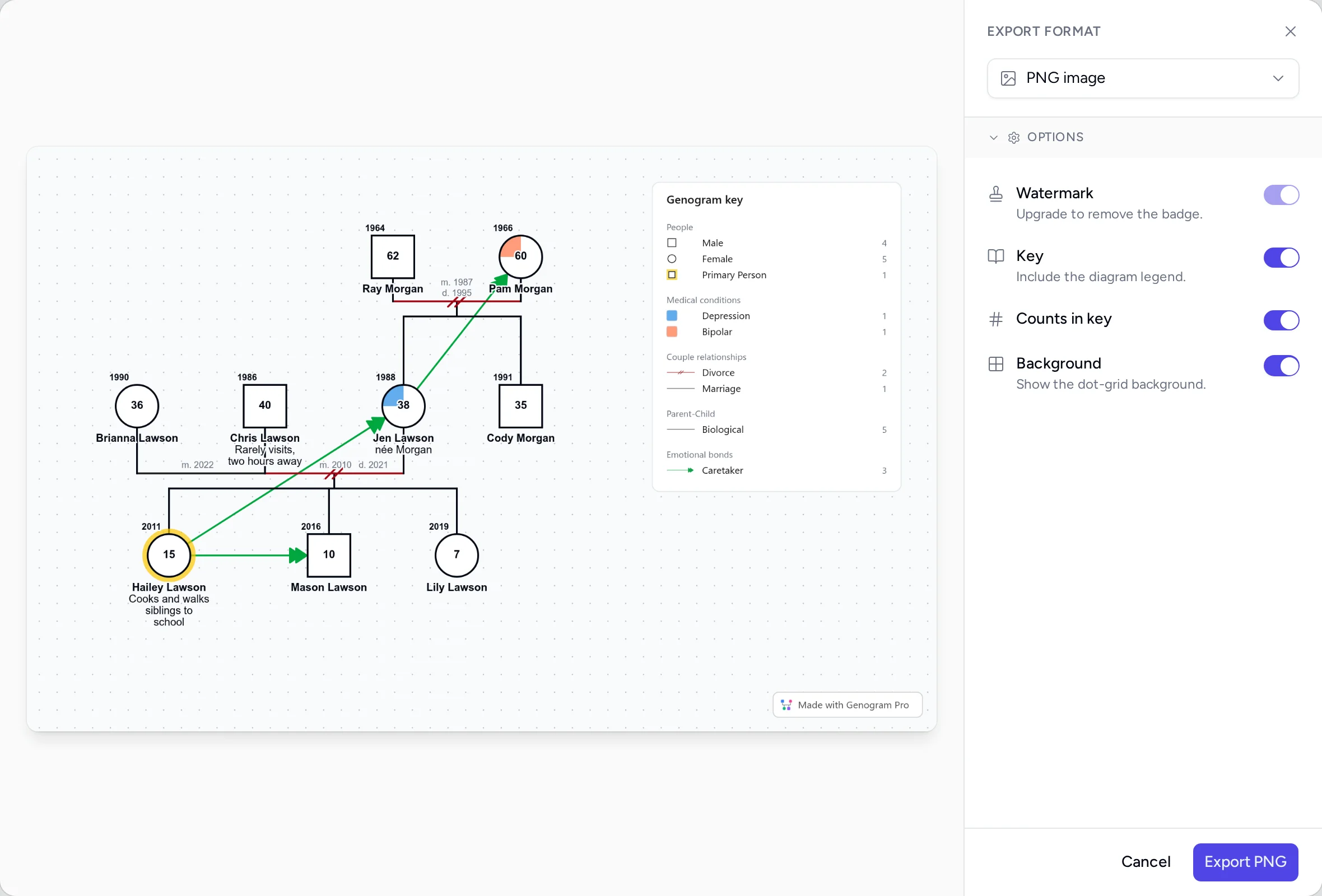This screenshot has height=896, width=1322.
Task: Close the Export Format panel
Action: [x=1290, y=31]
